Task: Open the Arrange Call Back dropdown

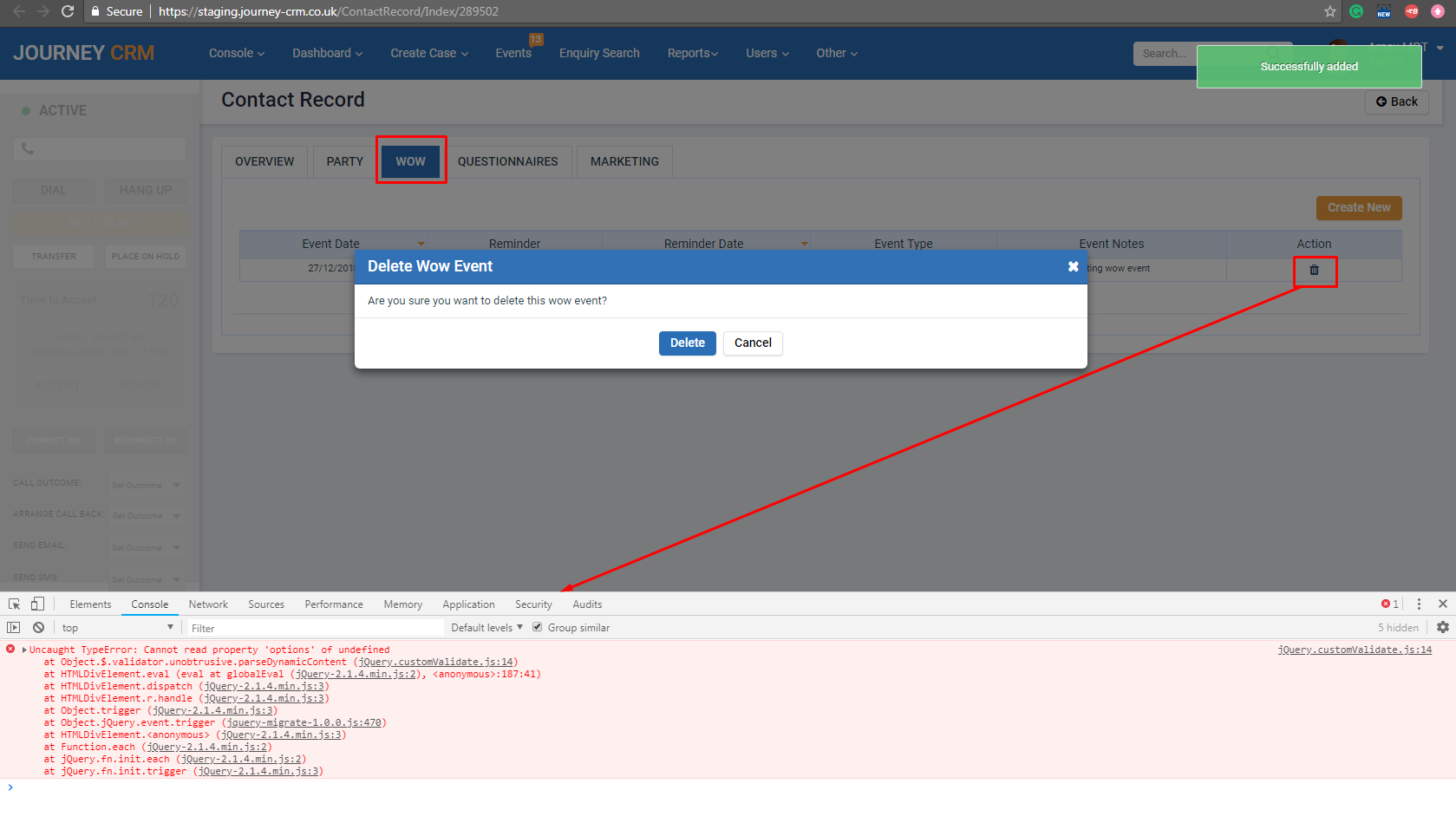Action: coord(147,515)
